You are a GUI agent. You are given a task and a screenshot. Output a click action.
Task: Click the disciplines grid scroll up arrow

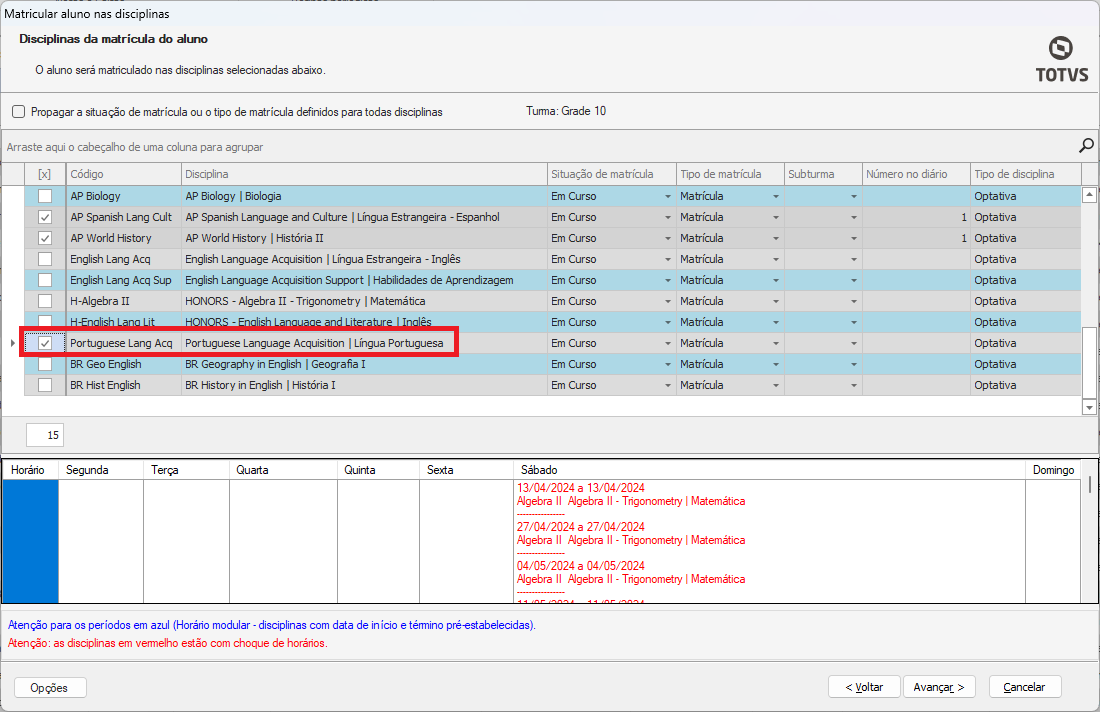pyautogui.click(x=1089, y=195)
